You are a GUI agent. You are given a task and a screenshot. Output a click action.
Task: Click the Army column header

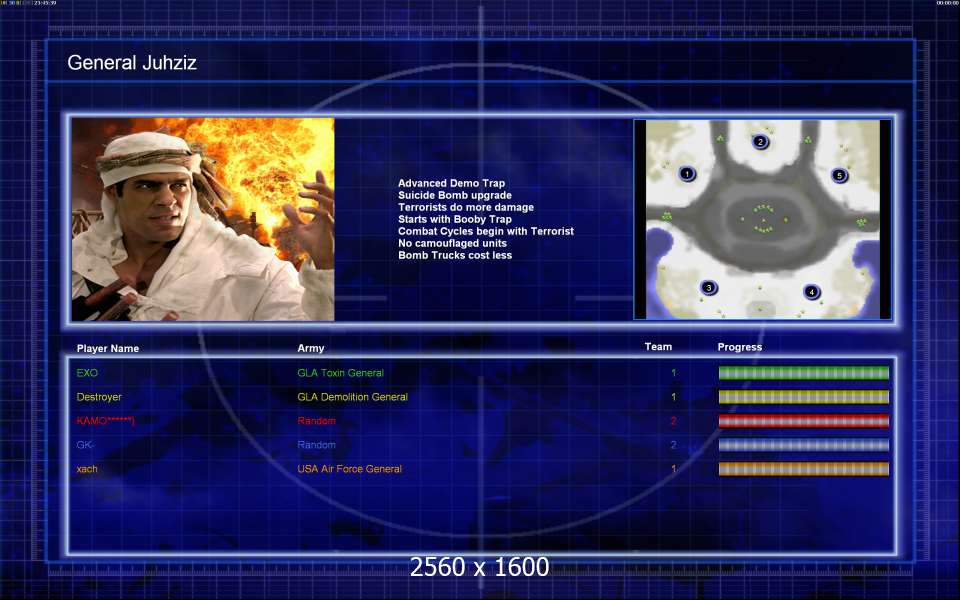point(311,348)
